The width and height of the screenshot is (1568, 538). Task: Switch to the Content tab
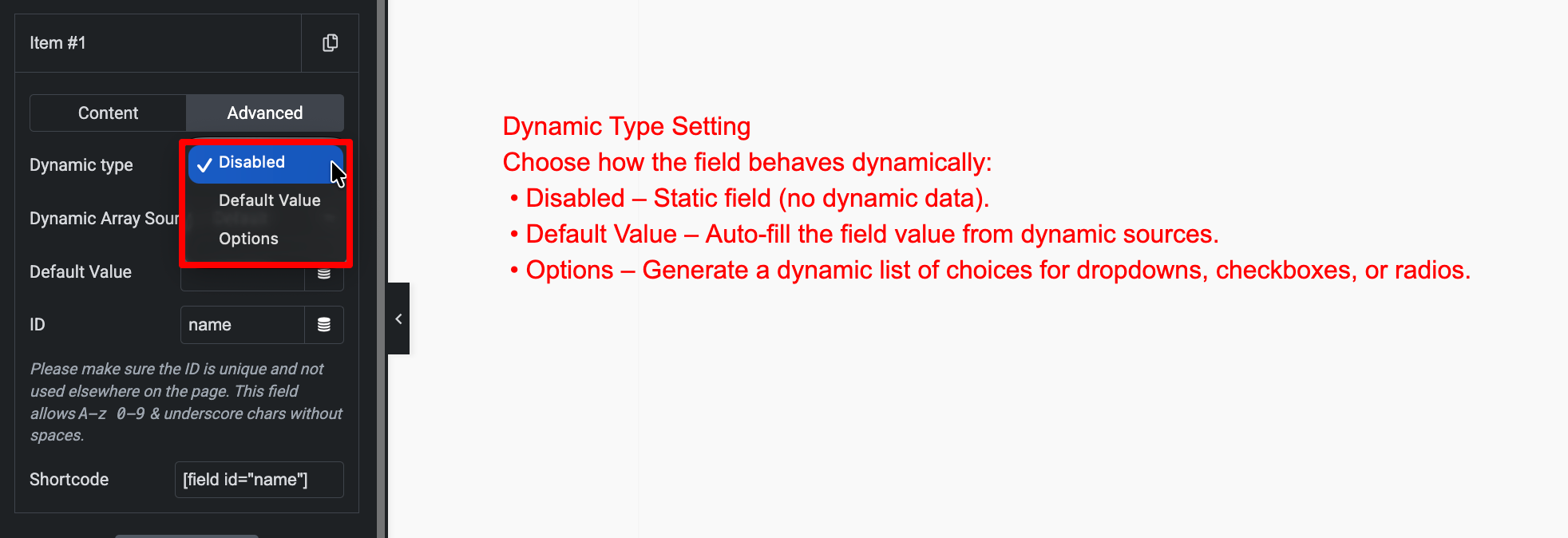tap(108, 113)
